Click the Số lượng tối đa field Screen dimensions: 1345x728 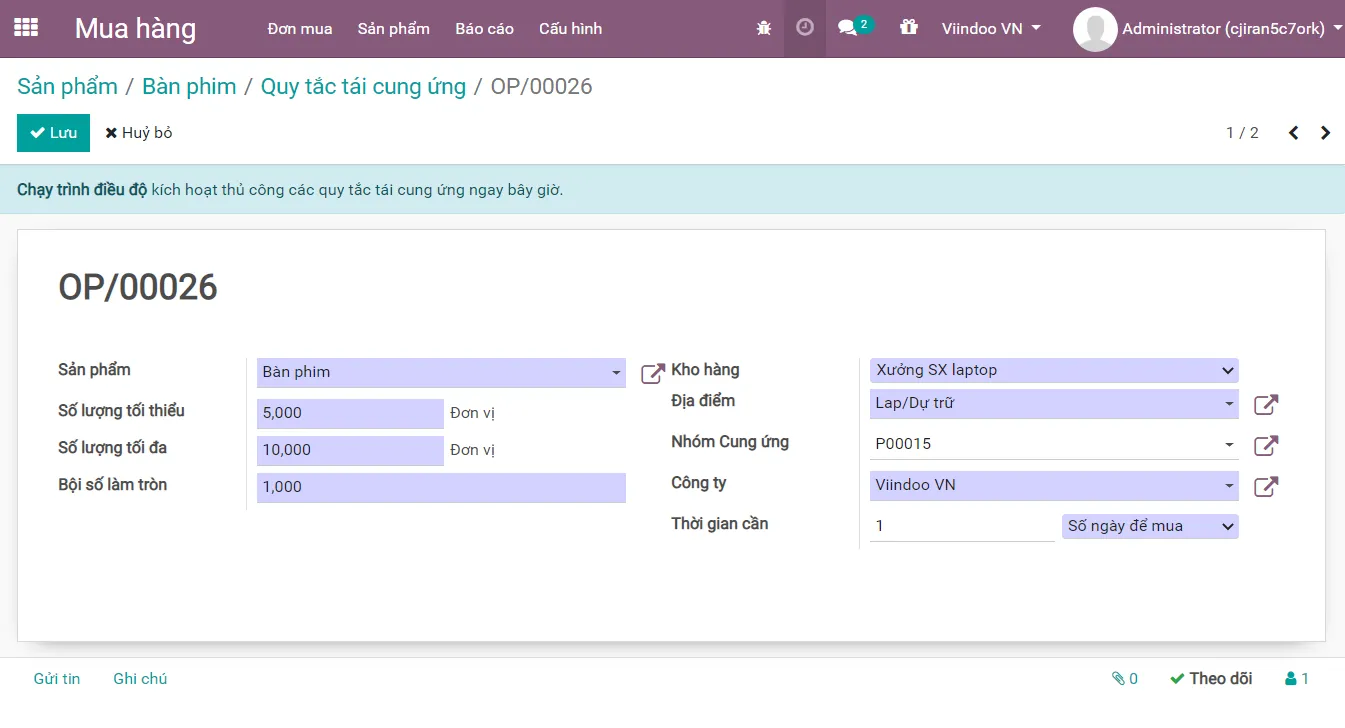pos(350,451)
